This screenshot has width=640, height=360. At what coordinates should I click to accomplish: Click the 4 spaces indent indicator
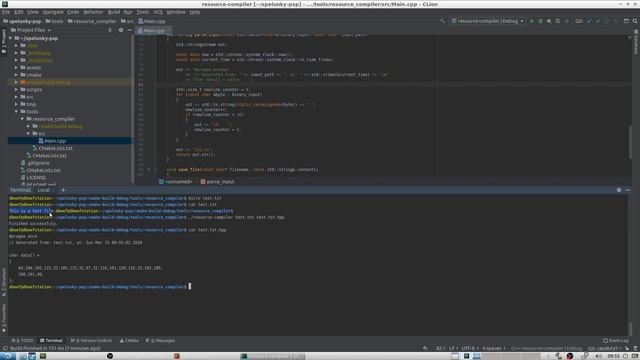[493, 348]
